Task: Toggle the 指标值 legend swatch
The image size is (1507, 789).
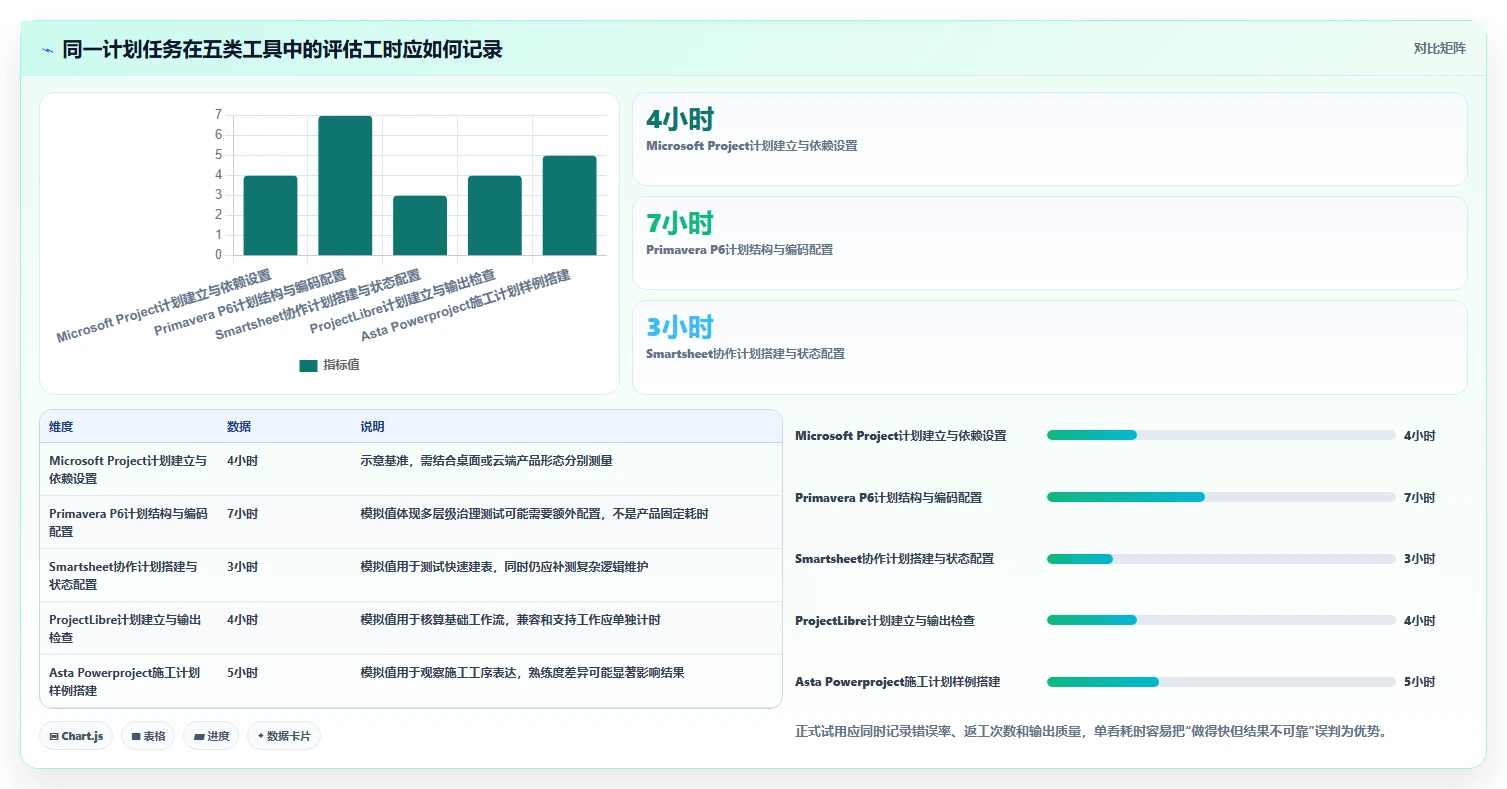Action: pos(308,365)
